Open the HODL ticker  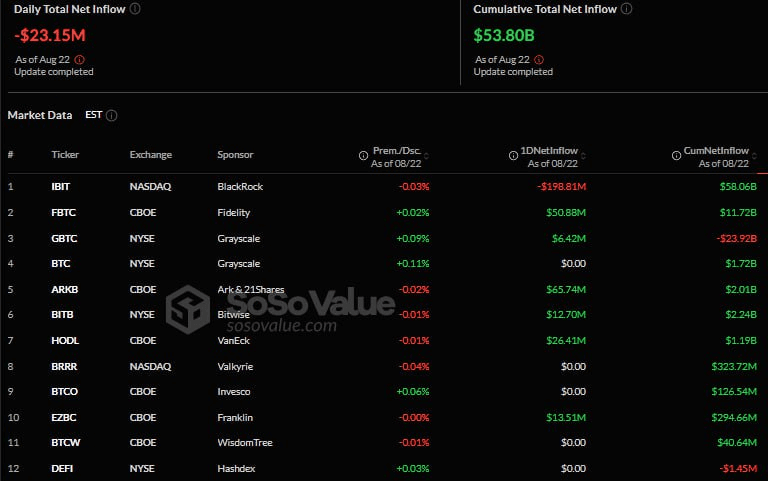65,340
